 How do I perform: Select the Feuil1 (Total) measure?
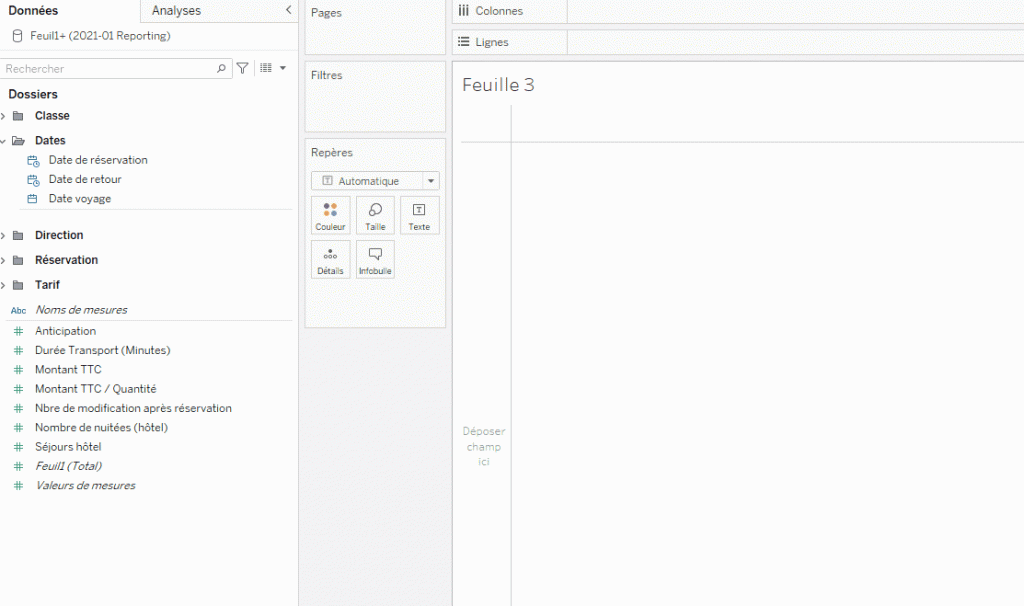click(x=69, y=466)
